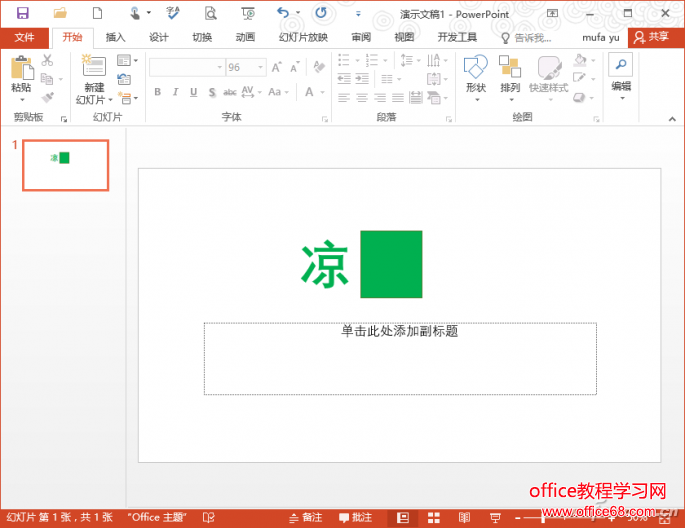The image size is (685, 528).
Task: Click the Open folder icon in title bar
Action: (x=60, y=13)
